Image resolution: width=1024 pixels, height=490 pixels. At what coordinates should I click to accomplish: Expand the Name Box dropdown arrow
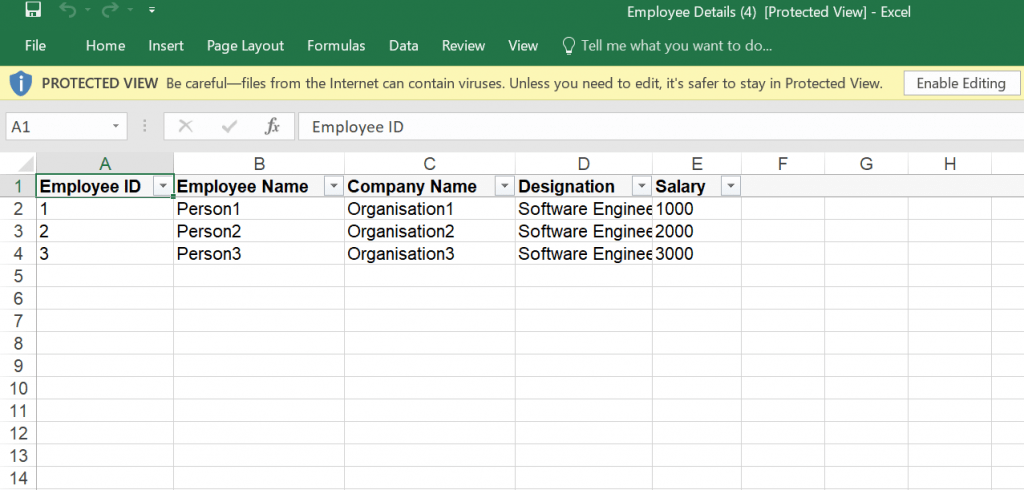point(116,126)
